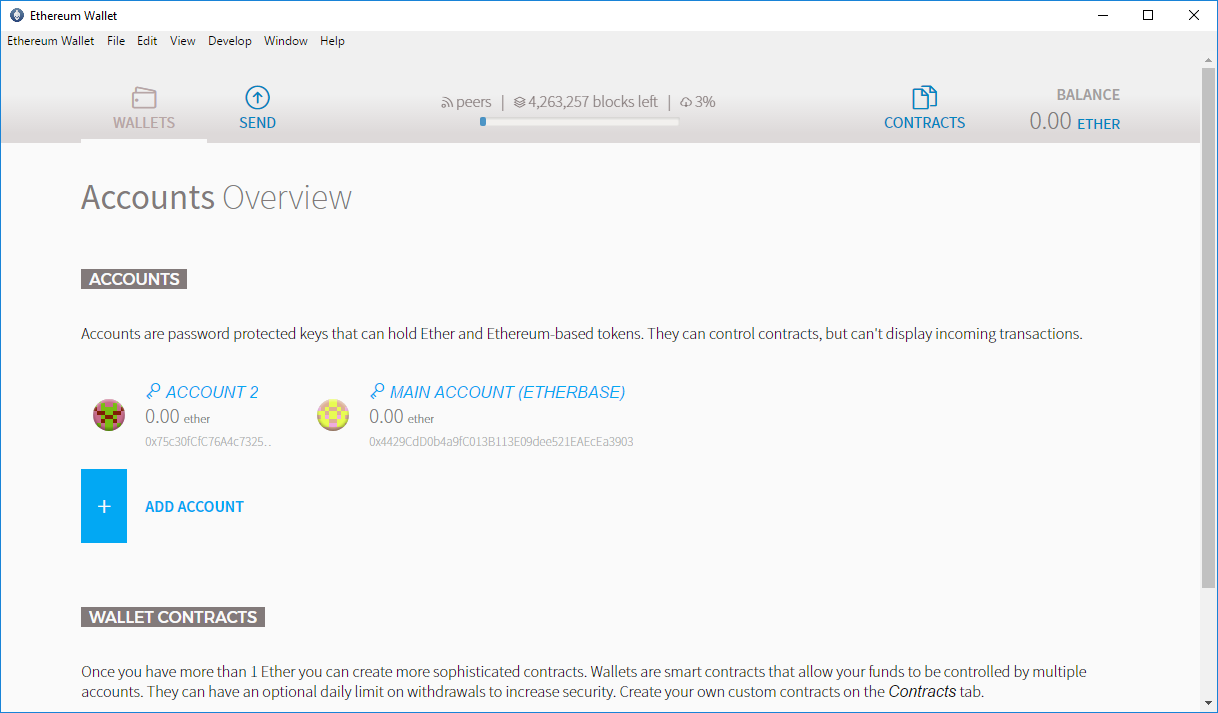
Task: Open the File menu
Action: click(116, 41)
